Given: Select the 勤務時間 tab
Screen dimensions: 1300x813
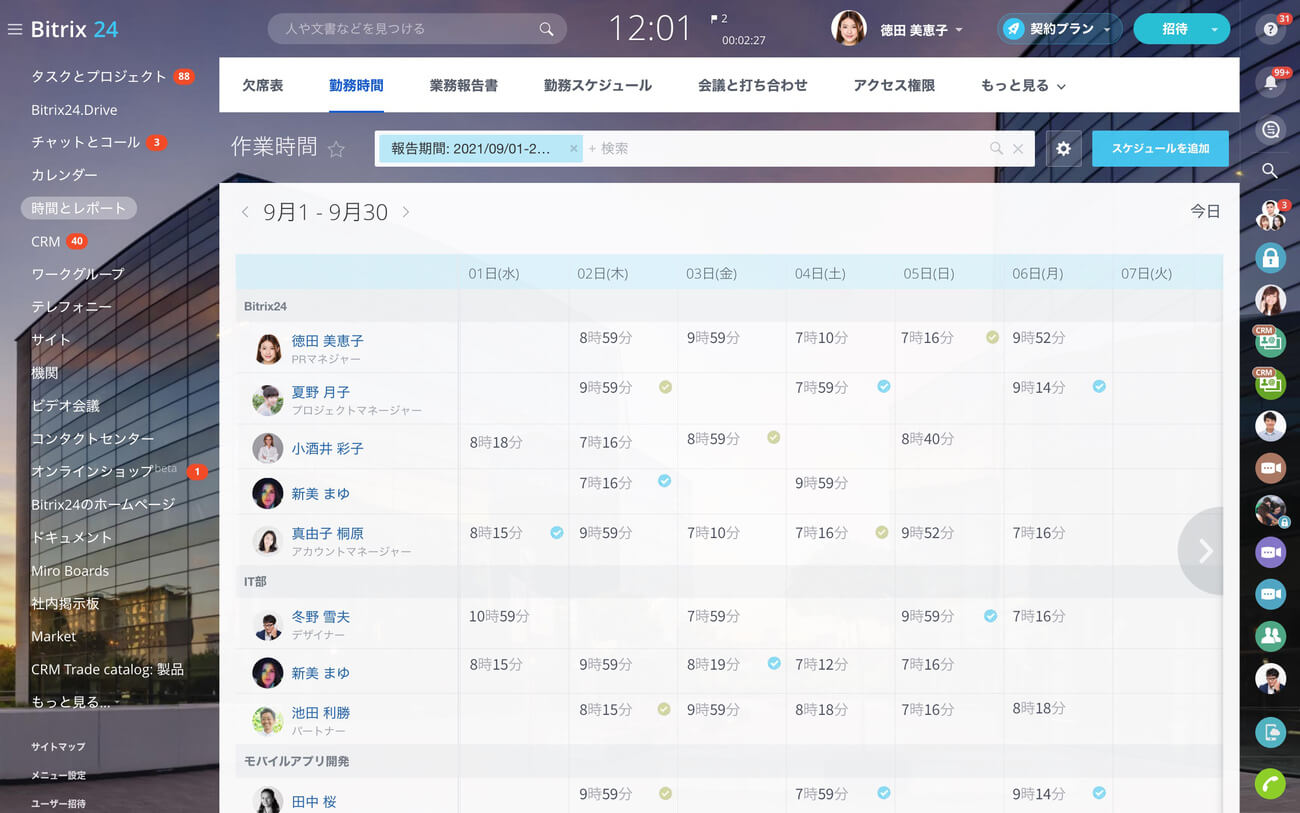Looking at the screenshot, I should pyautogui.click(x=356, y=86).
